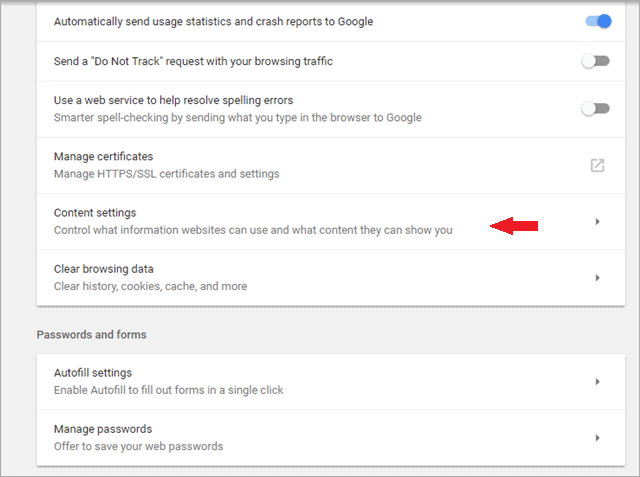Image resolution: width=640 pixels, height=477 pixels.
Task: Click the Manage certificates title text
Action: tap(103, 157)
